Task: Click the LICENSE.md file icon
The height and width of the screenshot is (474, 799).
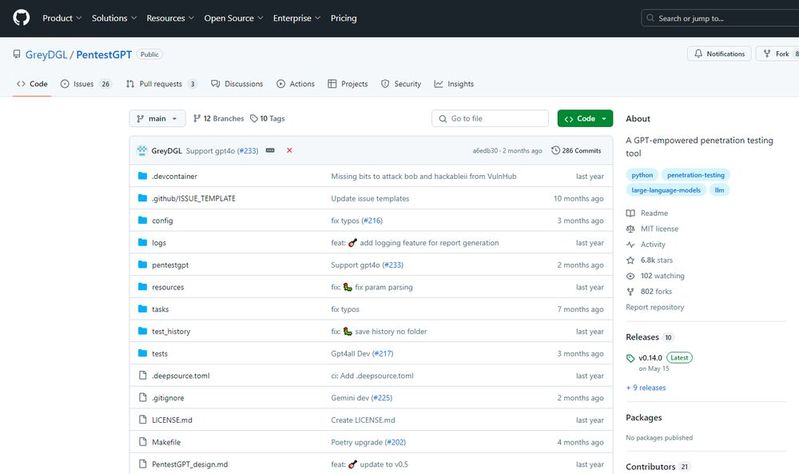Action: (x=143, y=420)
